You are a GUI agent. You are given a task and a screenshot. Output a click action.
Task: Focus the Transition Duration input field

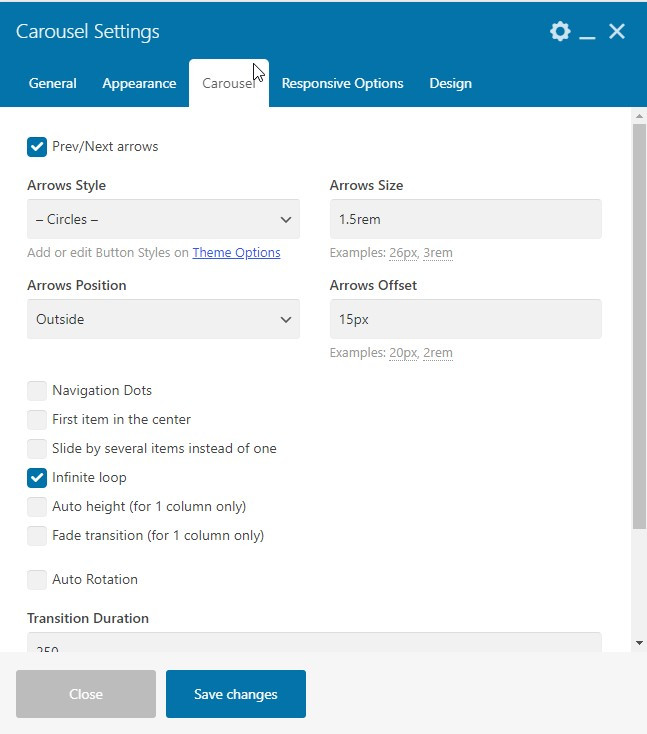(314, 642)
